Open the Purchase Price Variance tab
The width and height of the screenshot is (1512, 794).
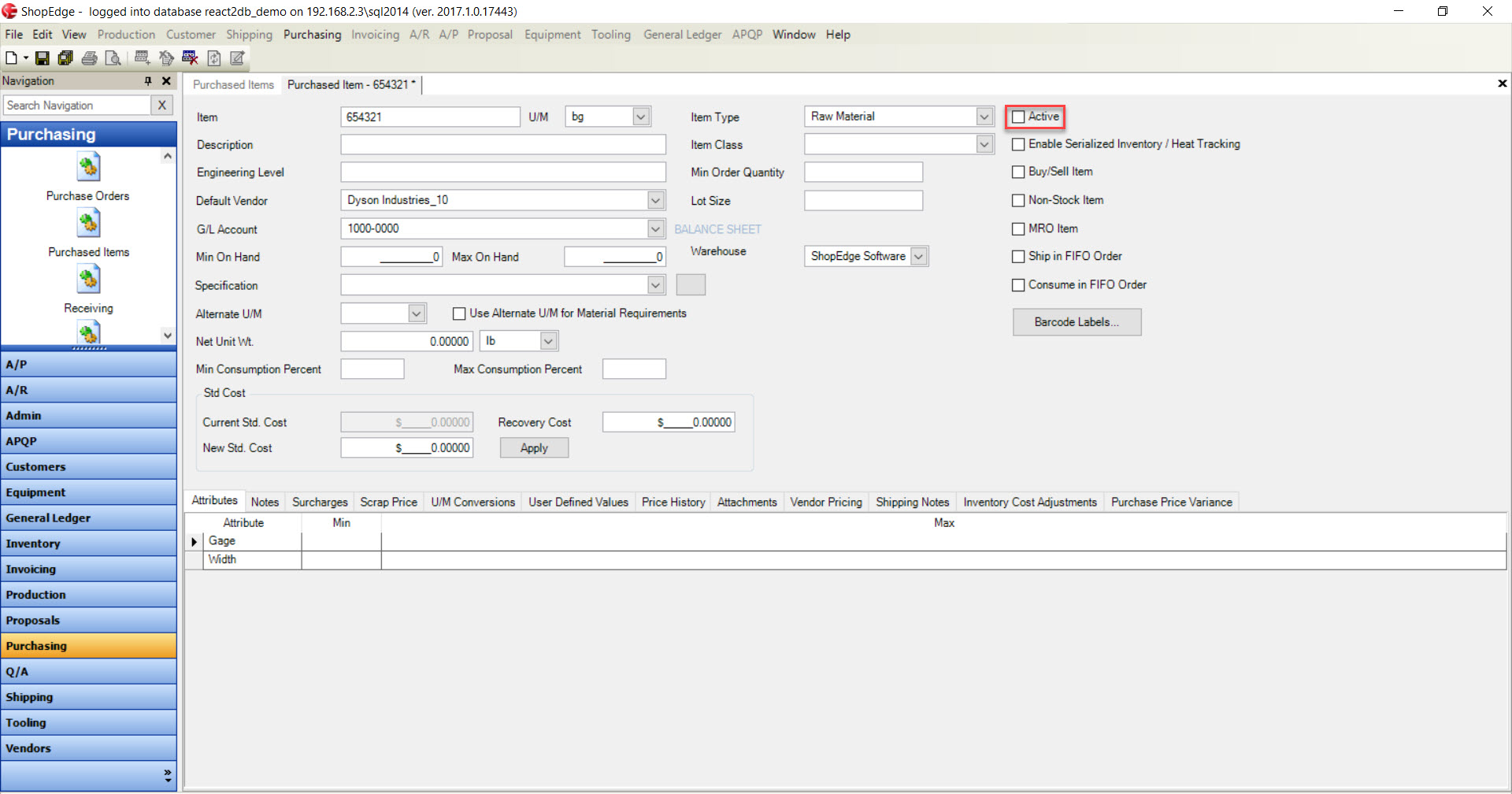[x=1171, y=502]
